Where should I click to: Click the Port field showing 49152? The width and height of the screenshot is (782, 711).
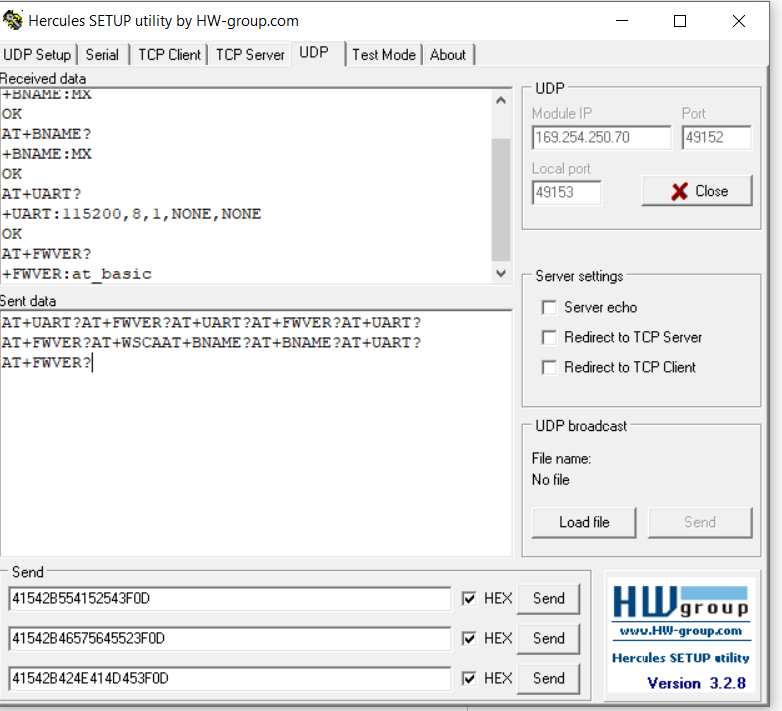tap(716, 137)
